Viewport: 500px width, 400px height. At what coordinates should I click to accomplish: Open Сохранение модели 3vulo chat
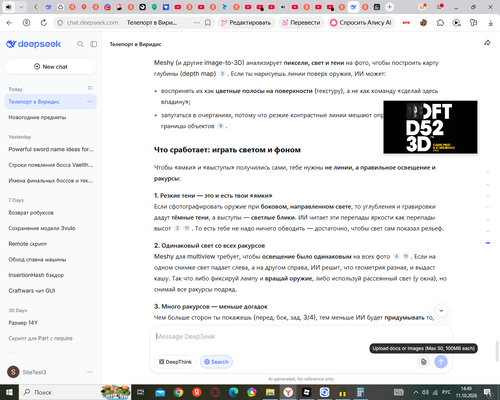tap(51, 228)
